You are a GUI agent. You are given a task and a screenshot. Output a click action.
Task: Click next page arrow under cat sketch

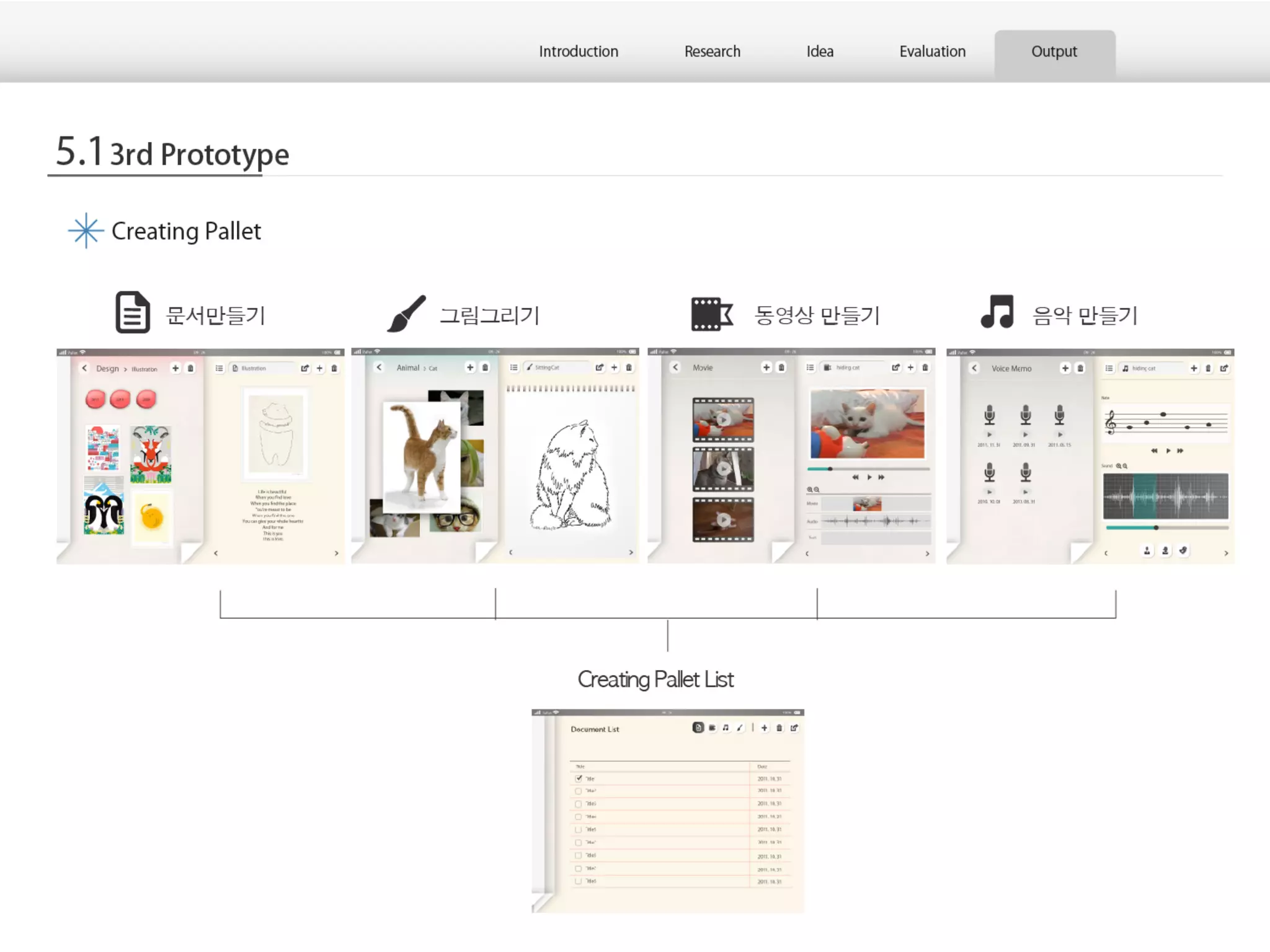[631, 552]
